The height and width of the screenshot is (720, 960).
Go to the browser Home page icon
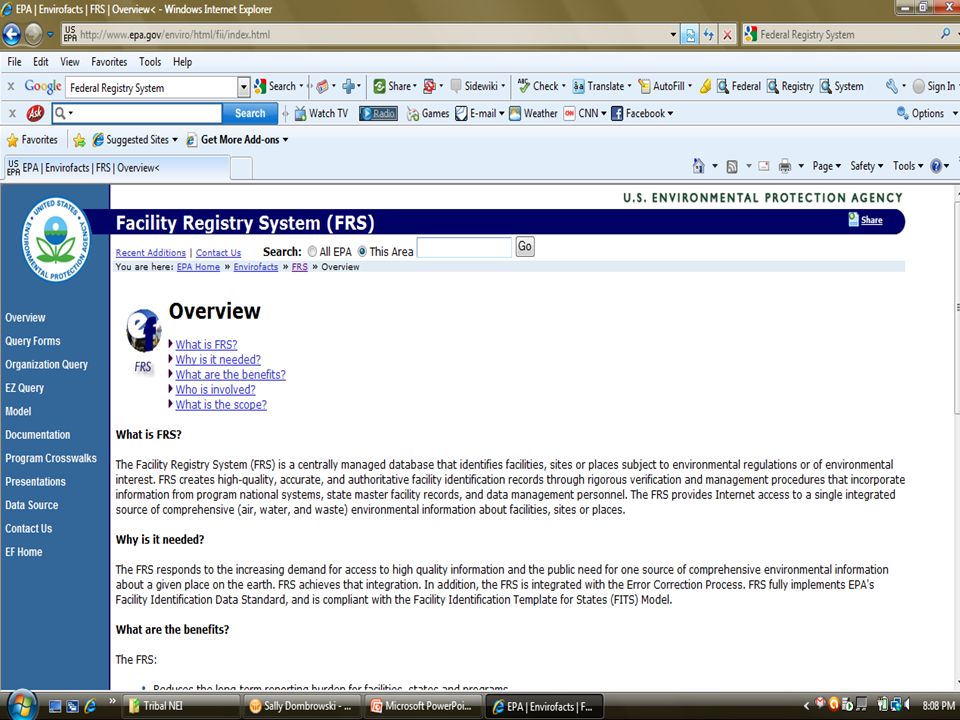click(x=698, y=166)
